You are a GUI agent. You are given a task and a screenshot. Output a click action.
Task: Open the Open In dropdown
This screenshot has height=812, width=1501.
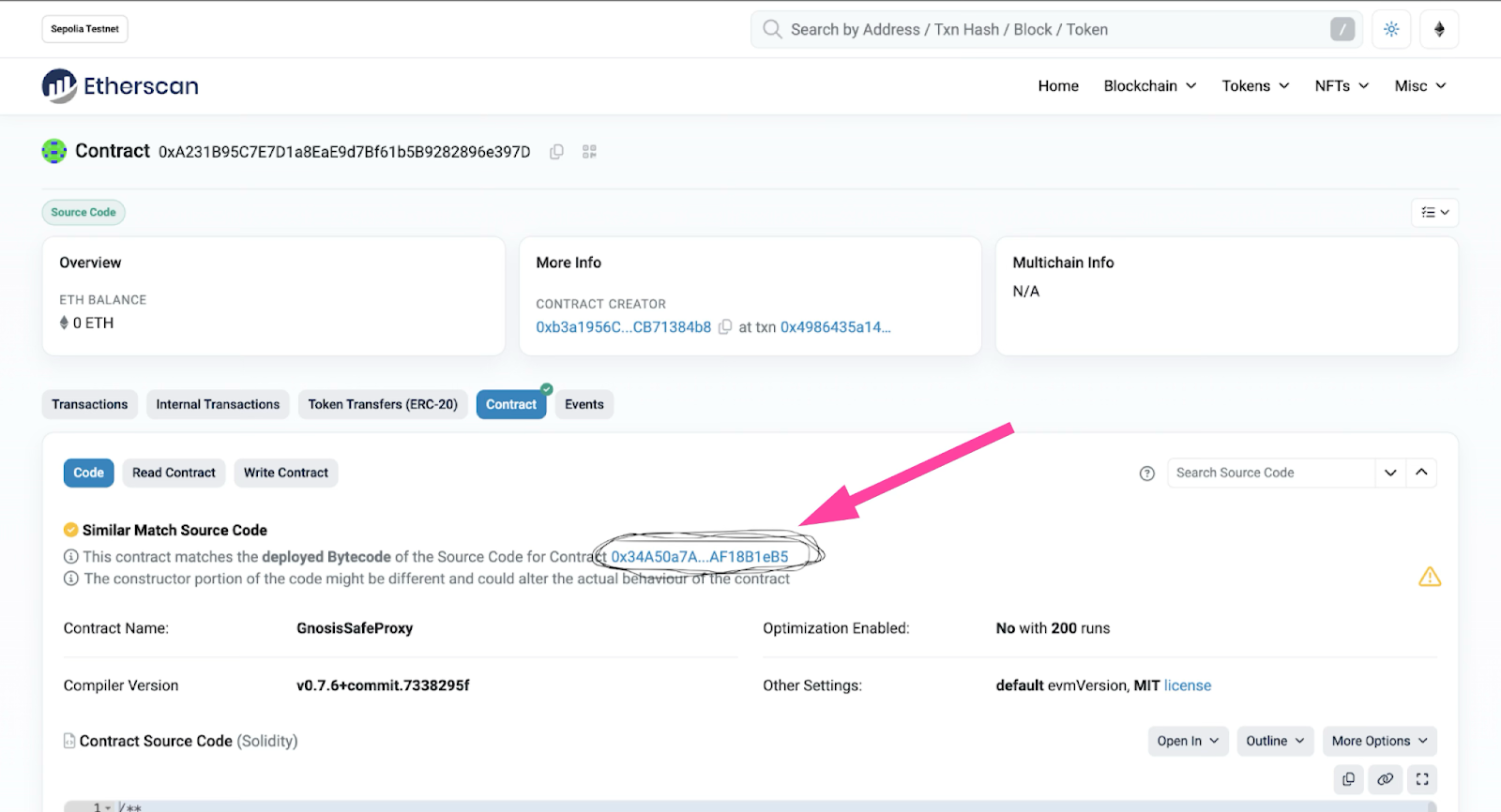point(1188,741)
